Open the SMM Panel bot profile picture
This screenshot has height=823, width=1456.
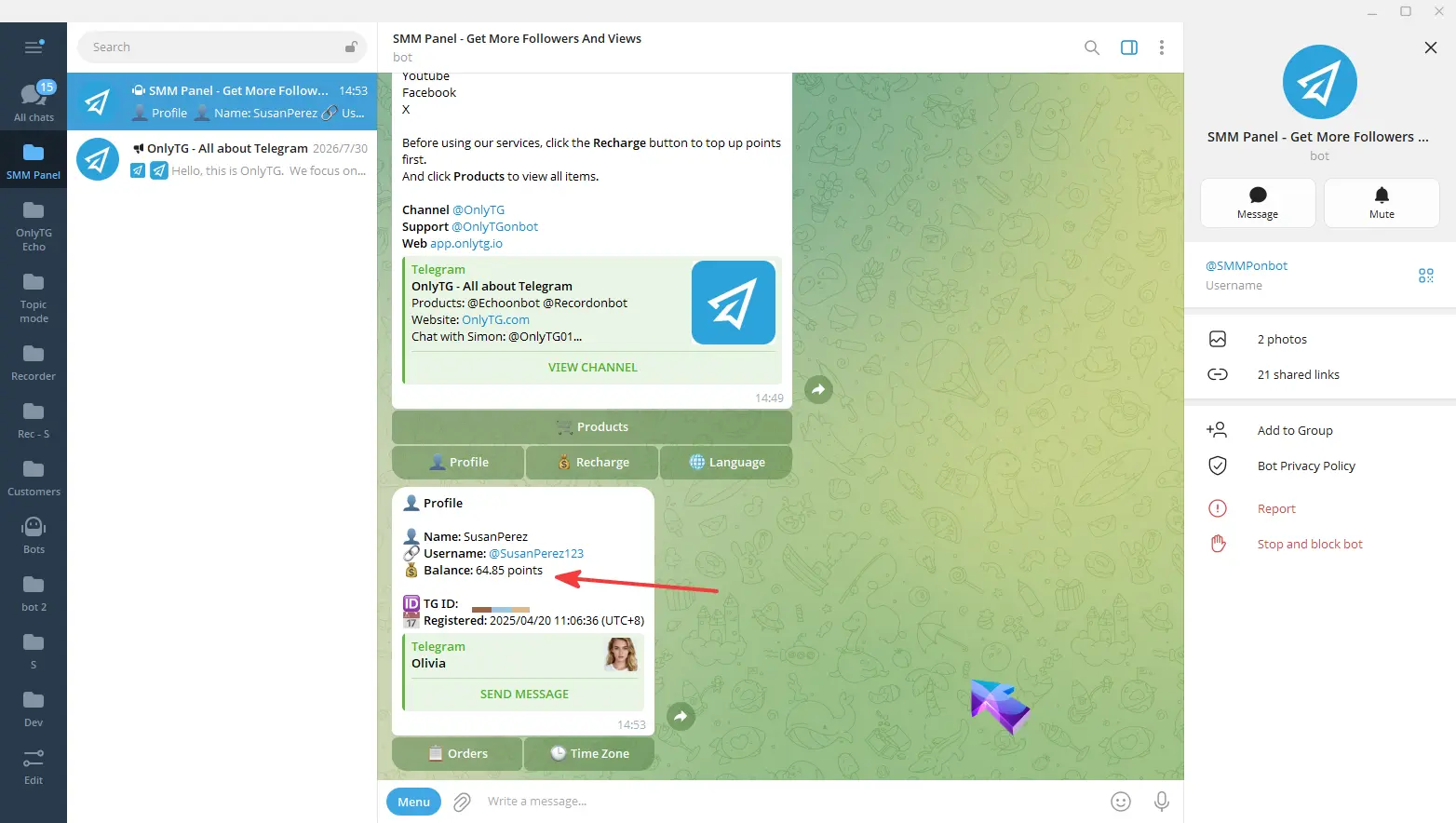1320,82
